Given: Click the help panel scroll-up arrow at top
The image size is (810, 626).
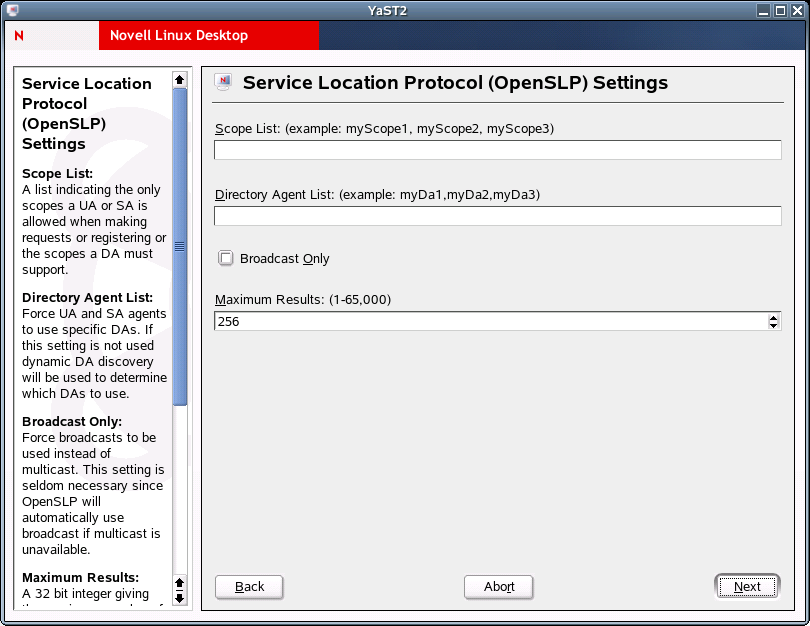Looking at the screenshot, I should 179,80.
